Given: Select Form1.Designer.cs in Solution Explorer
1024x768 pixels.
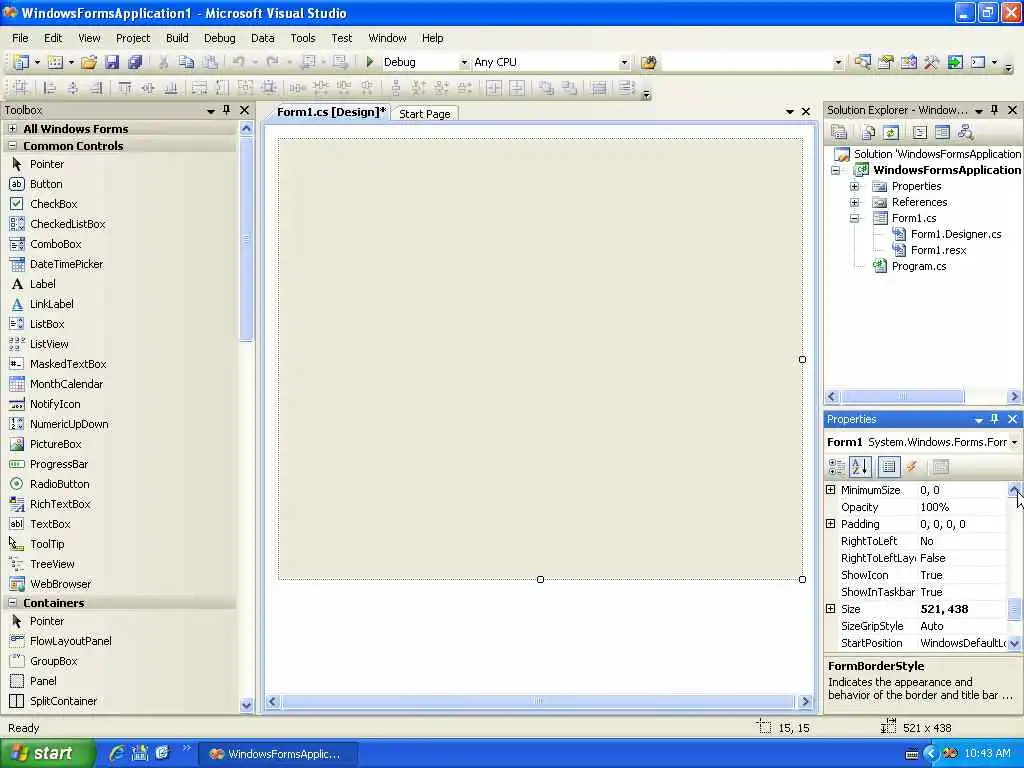Looking at the screenshot, I should coord(955,234).
